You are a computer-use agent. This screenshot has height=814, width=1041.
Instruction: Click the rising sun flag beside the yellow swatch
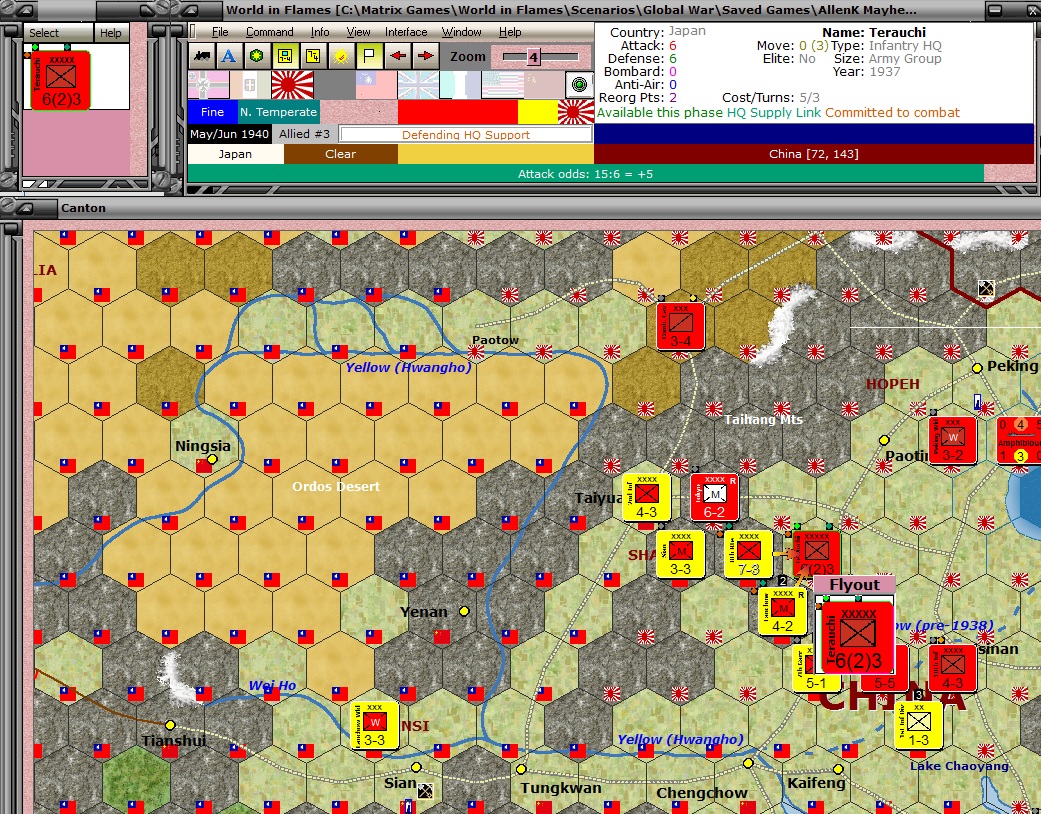576,112
